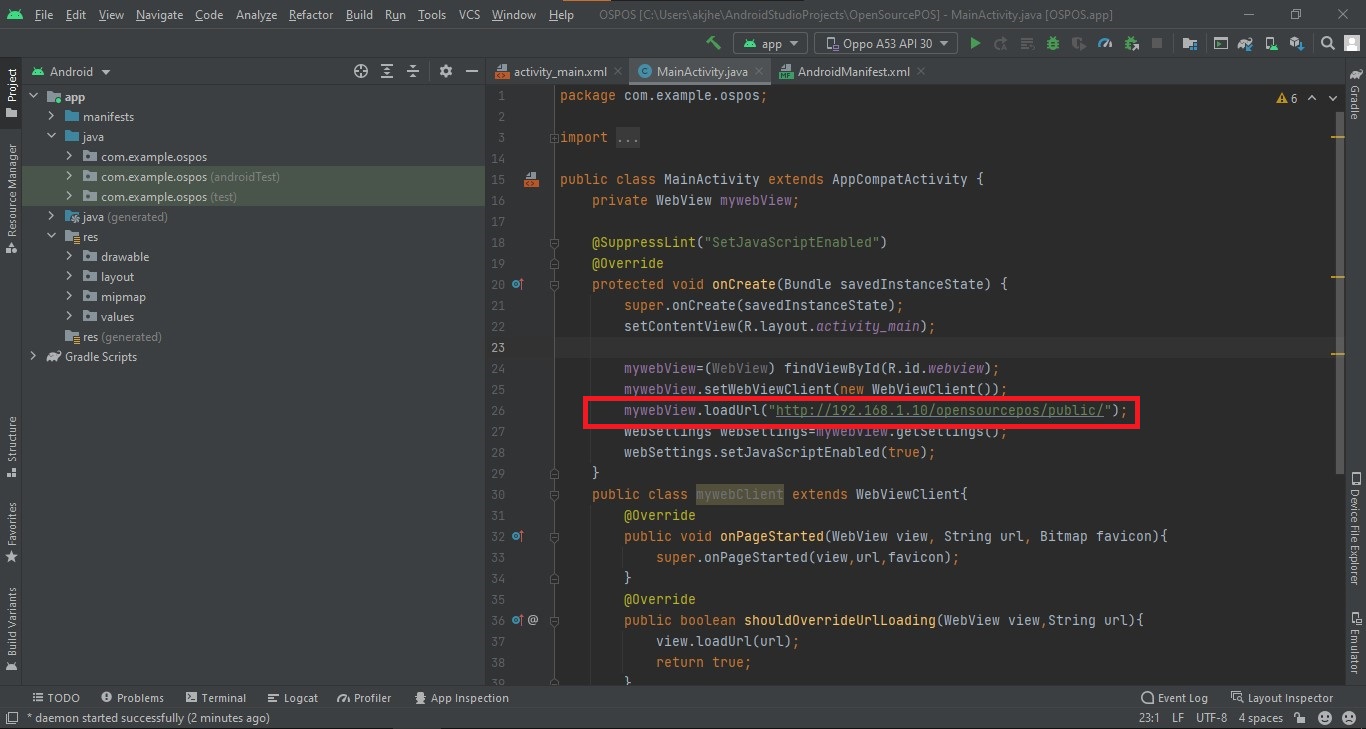1366x729 pixels.
Task: Click Search Everywhere magnifier icon
Action: [1327, 43]
